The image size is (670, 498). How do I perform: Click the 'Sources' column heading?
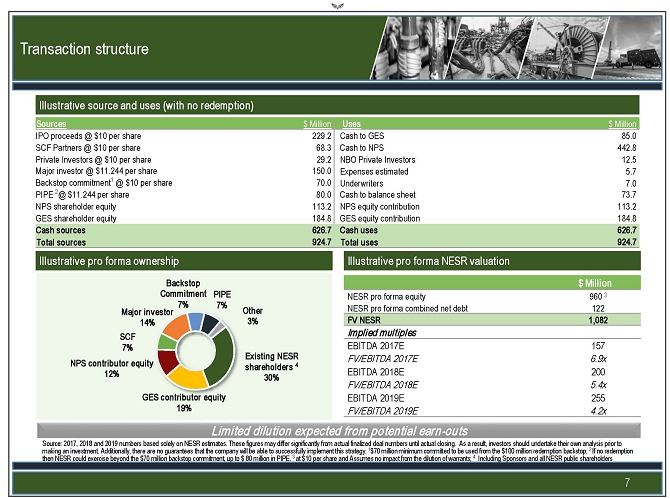[x=51, y=124]
